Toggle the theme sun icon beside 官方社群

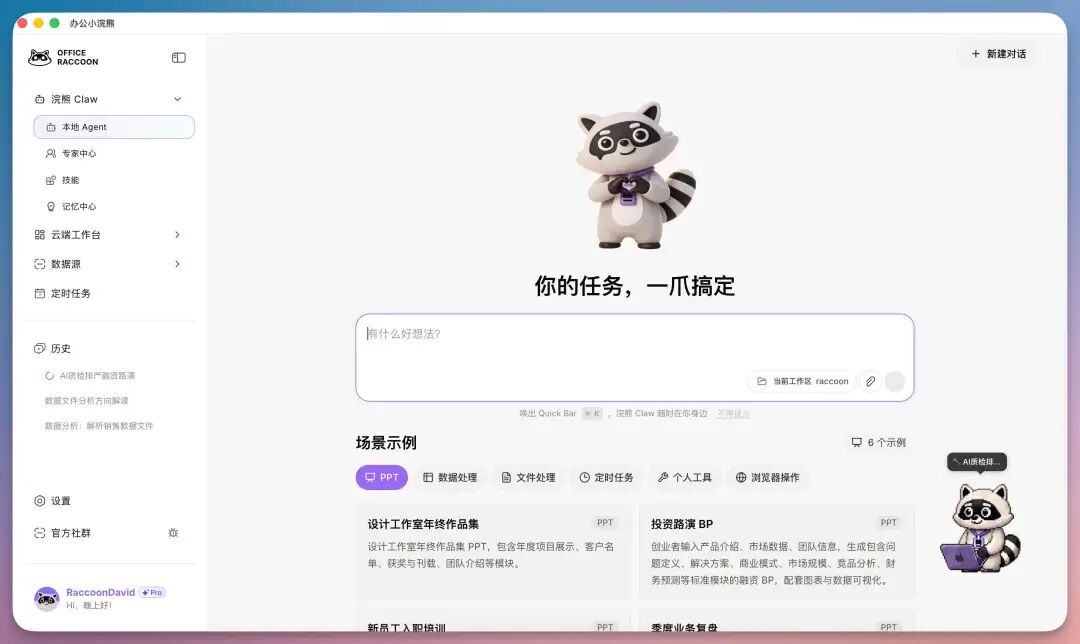point(174,533)
